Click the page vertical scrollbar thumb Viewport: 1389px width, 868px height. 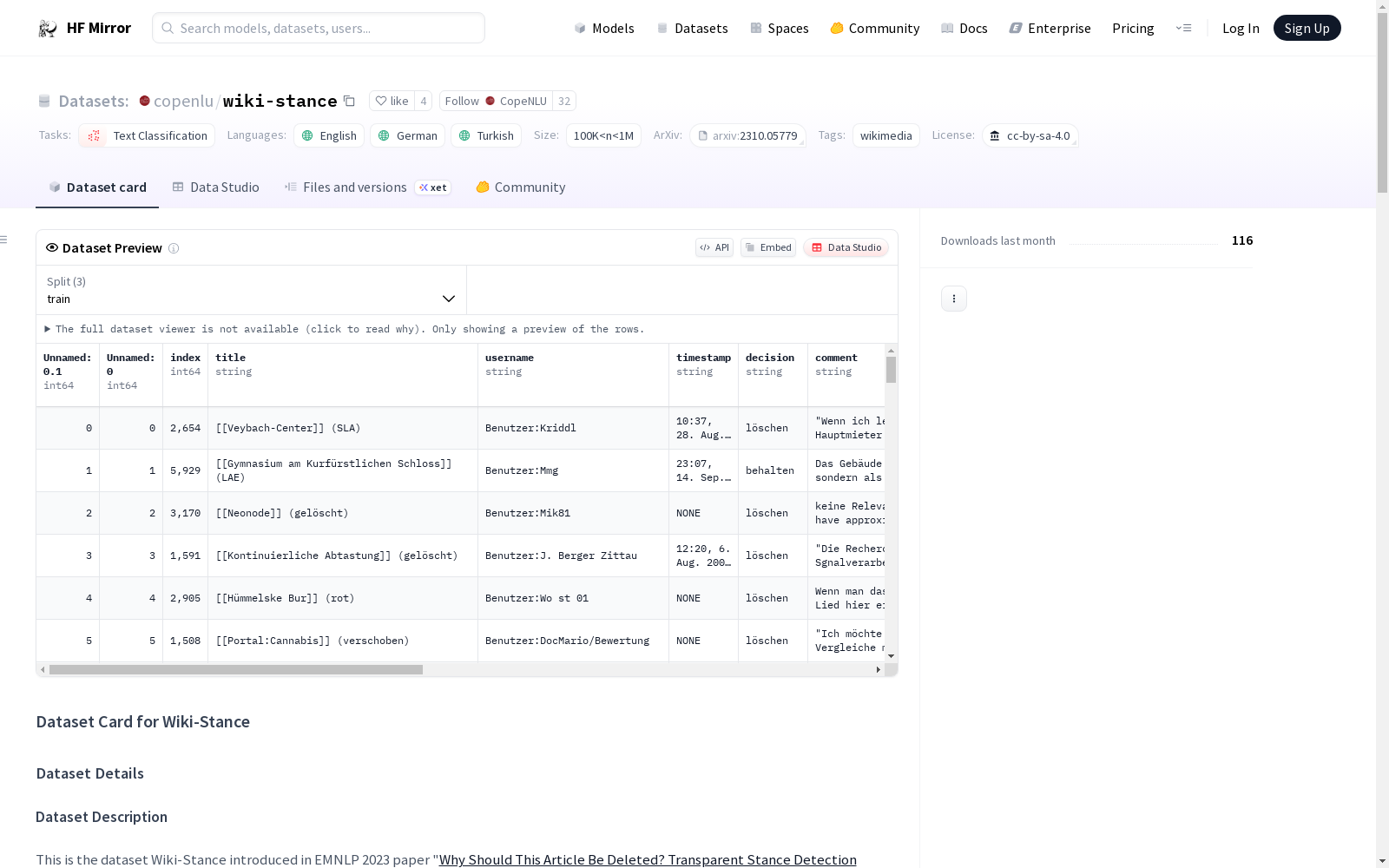pos(1382,102)
